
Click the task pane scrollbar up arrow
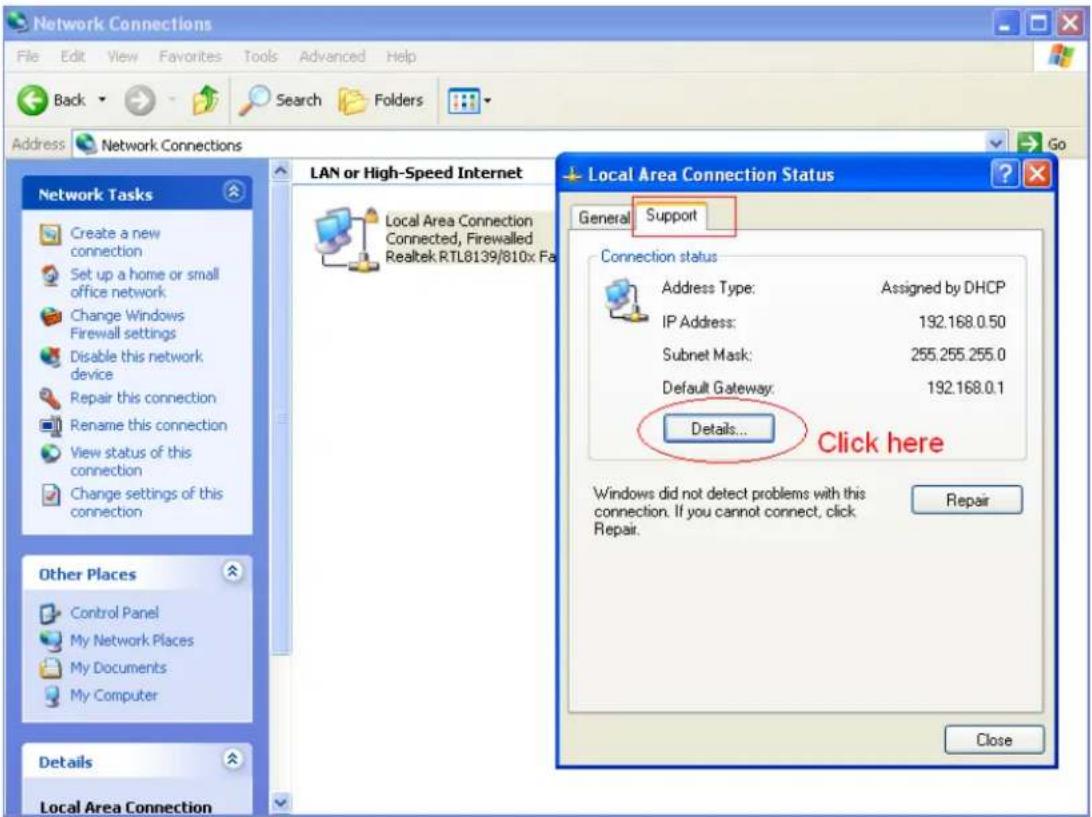279,170
